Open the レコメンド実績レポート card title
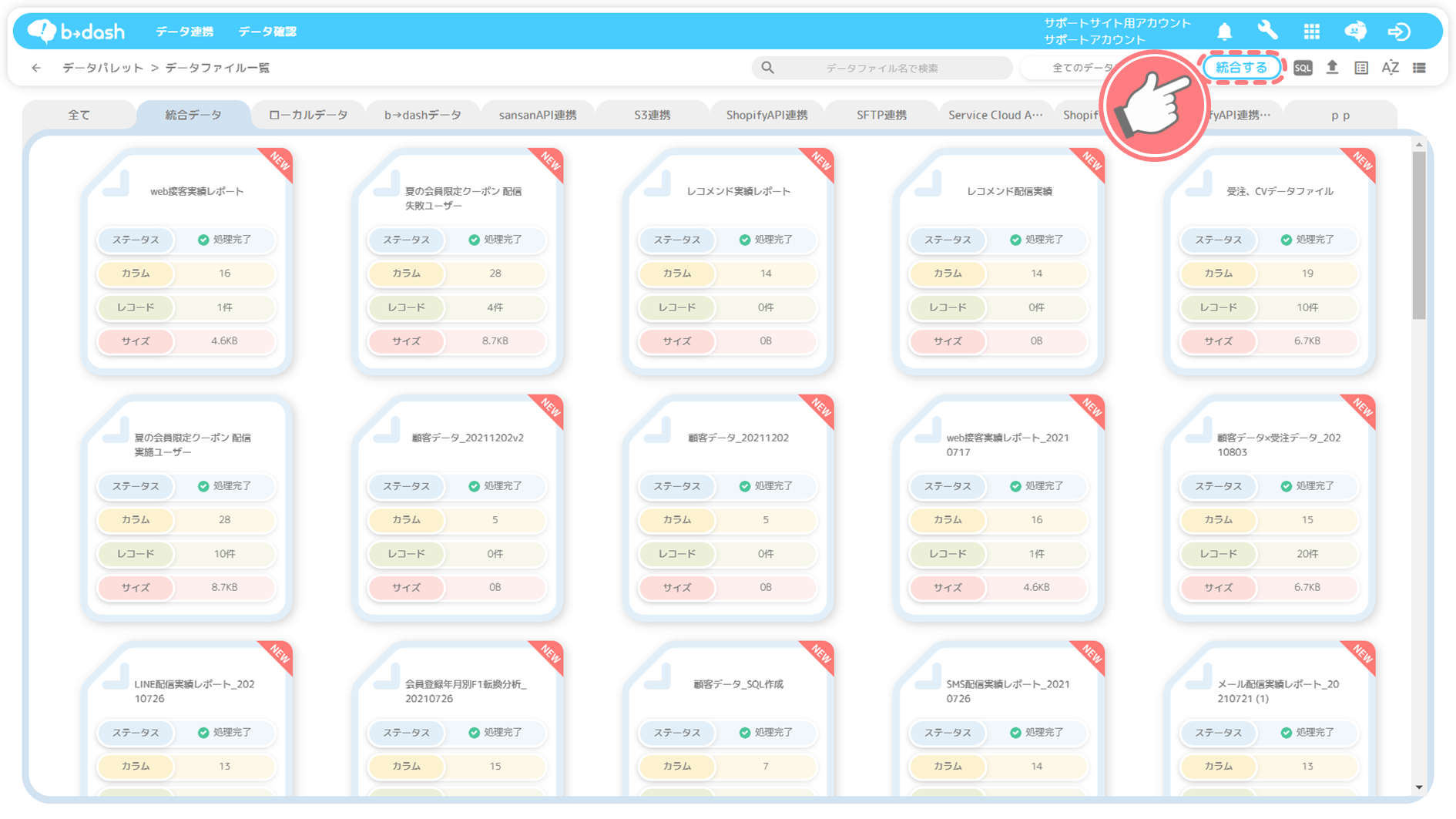The width and height of the screenshot is (1456, 819). pyautogui.click(x=739, y=191)
